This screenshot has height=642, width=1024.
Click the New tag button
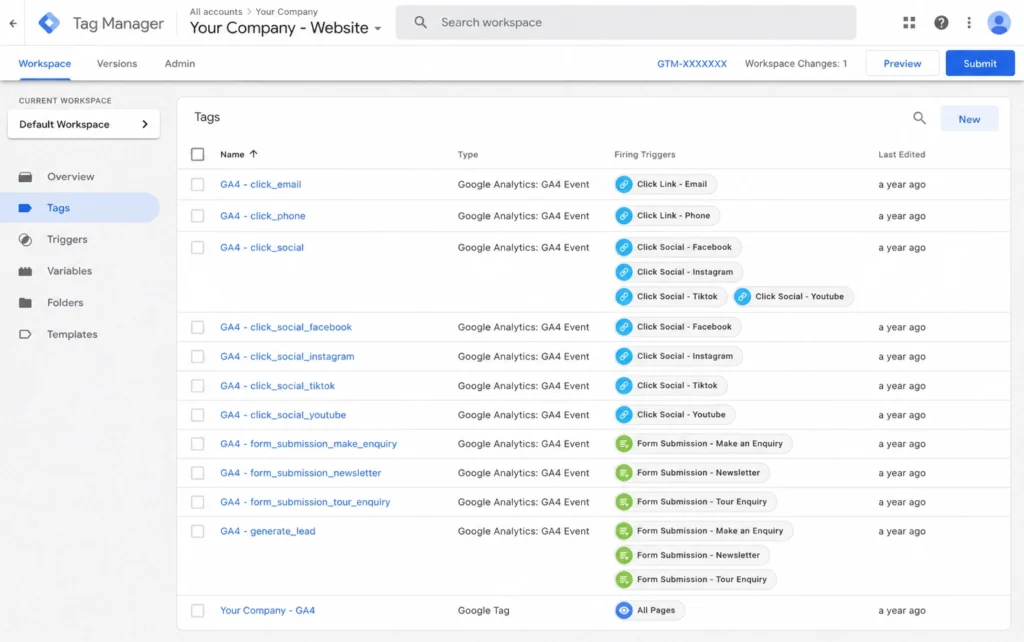point(969,119)
